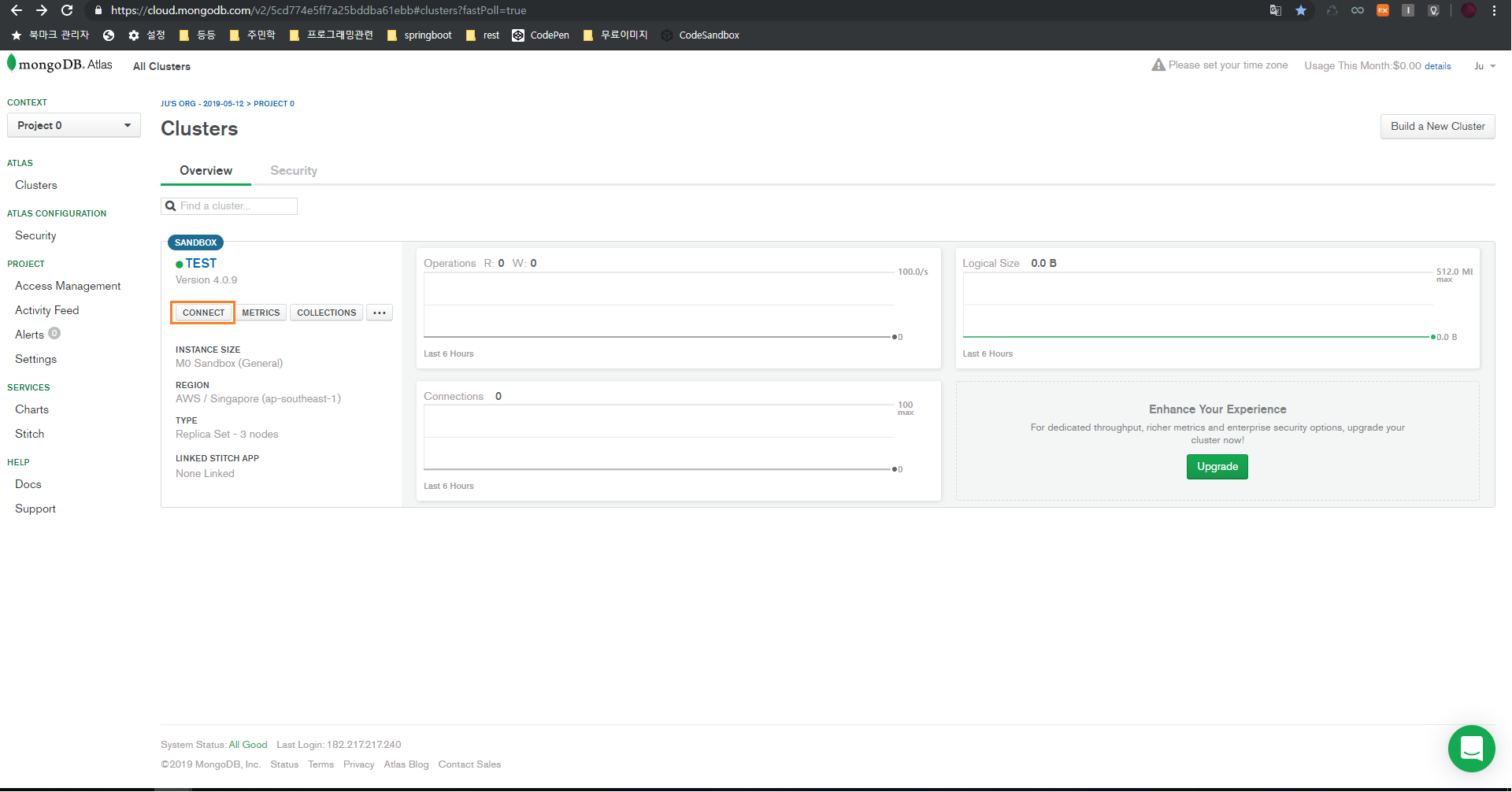This screenshot has width=1512, height=792.
Task: Open the 무료이미지 bookmark folder
Action: point(615,35)
